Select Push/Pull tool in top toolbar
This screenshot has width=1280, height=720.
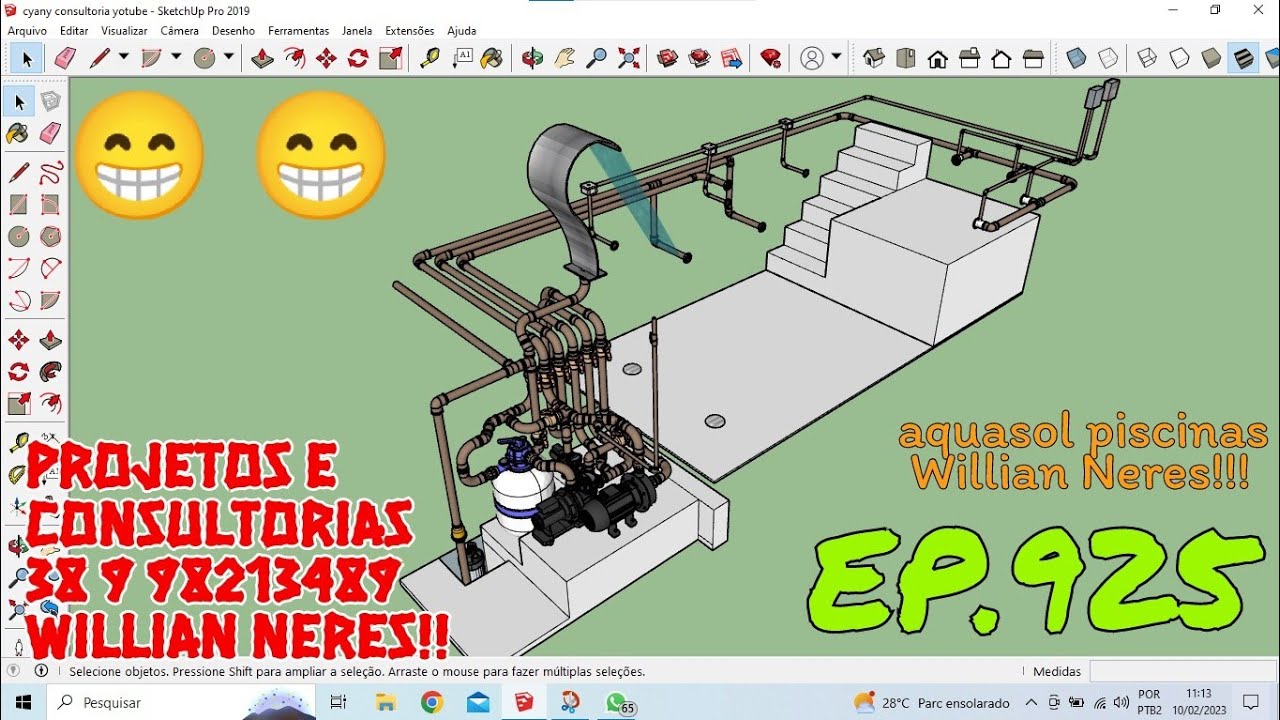pos(262,58)
